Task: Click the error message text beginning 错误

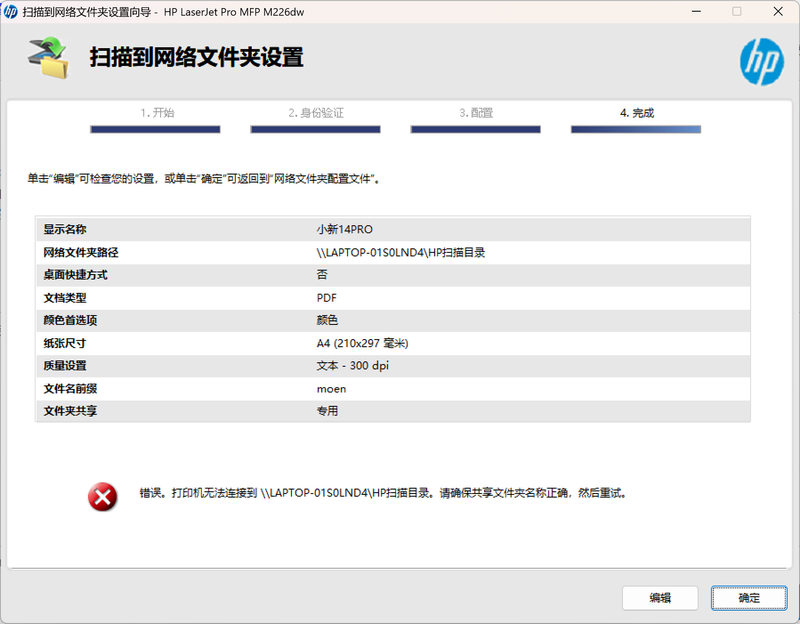Action: tap(383, 493)
